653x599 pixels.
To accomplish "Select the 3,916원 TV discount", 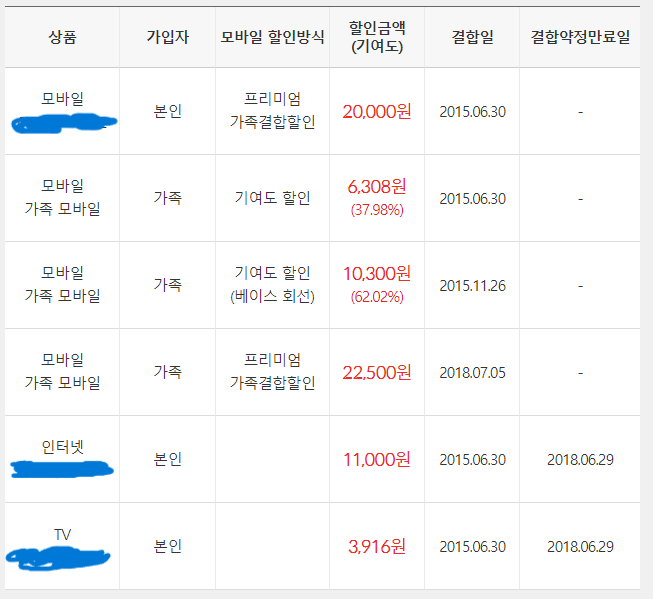I will coord(377,547).
